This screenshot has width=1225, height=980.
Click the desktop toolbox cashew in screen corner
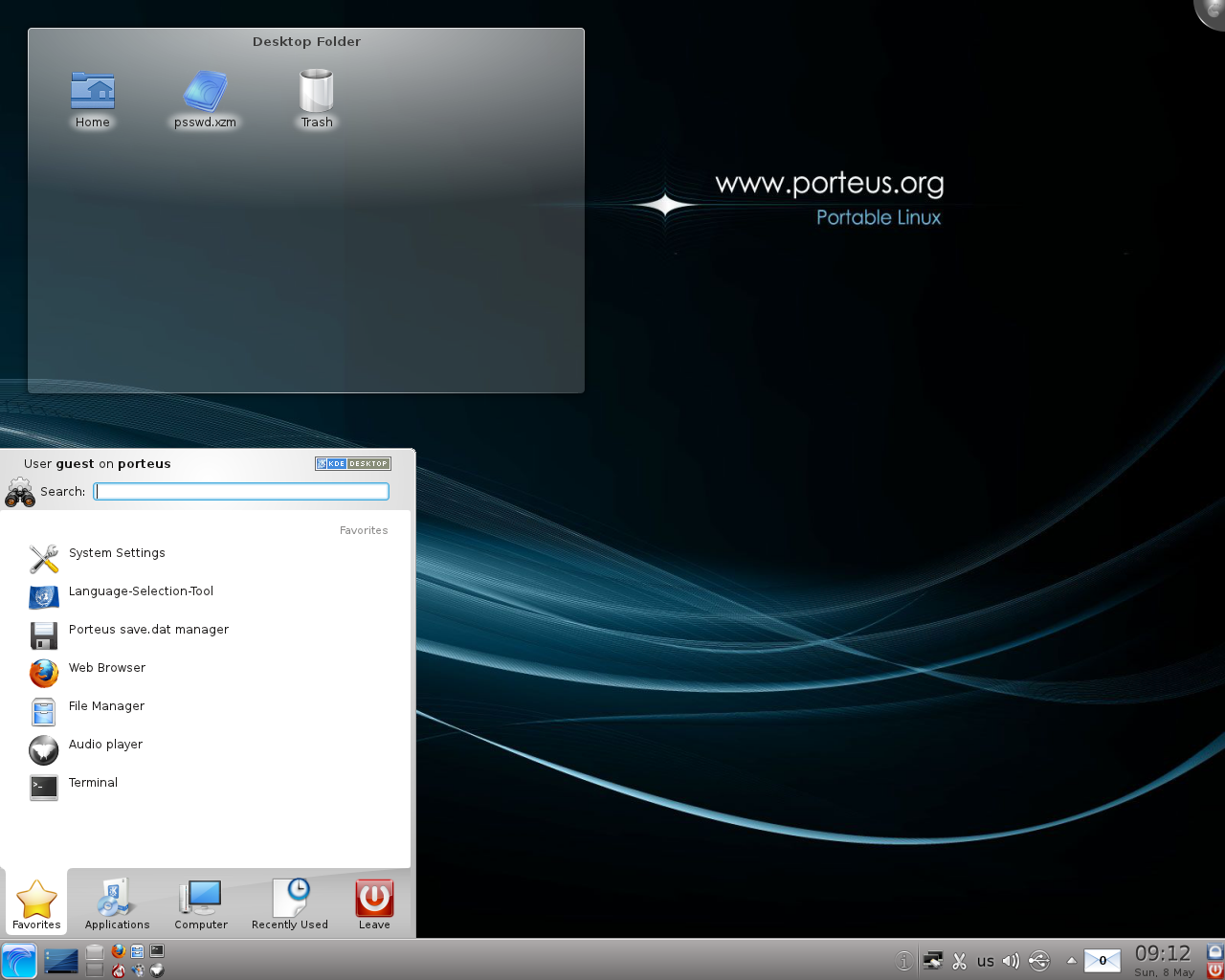(x=1212, y=11)
